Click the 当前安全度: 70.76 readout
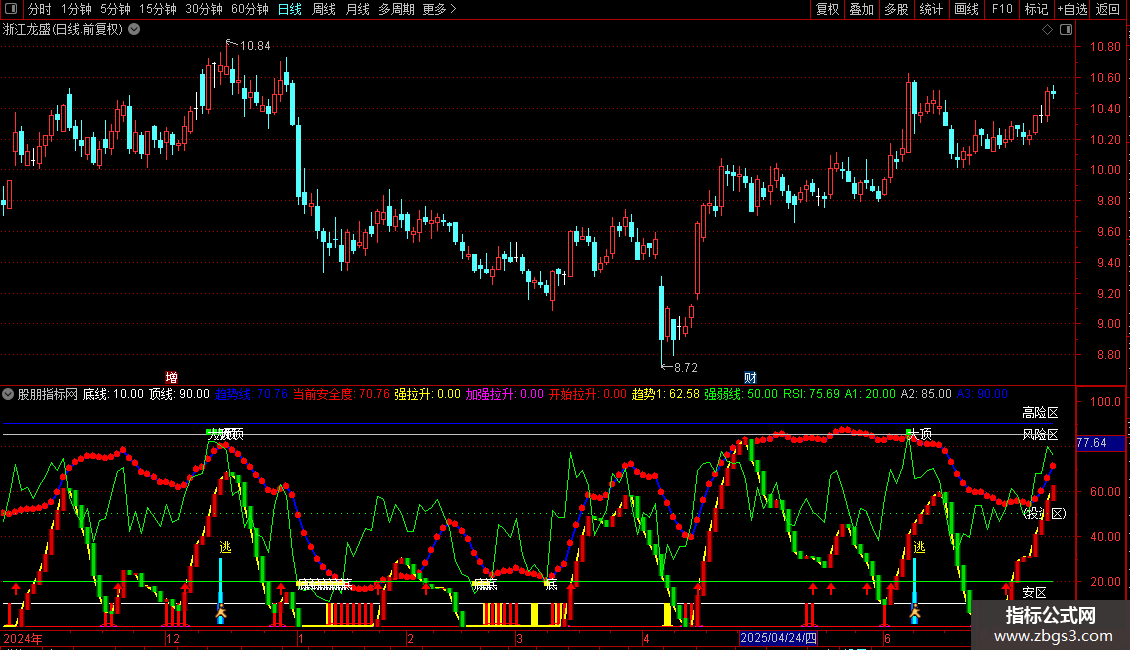Image resolution: width=1130 pixels, height=650 pixels. coord(341,394)
